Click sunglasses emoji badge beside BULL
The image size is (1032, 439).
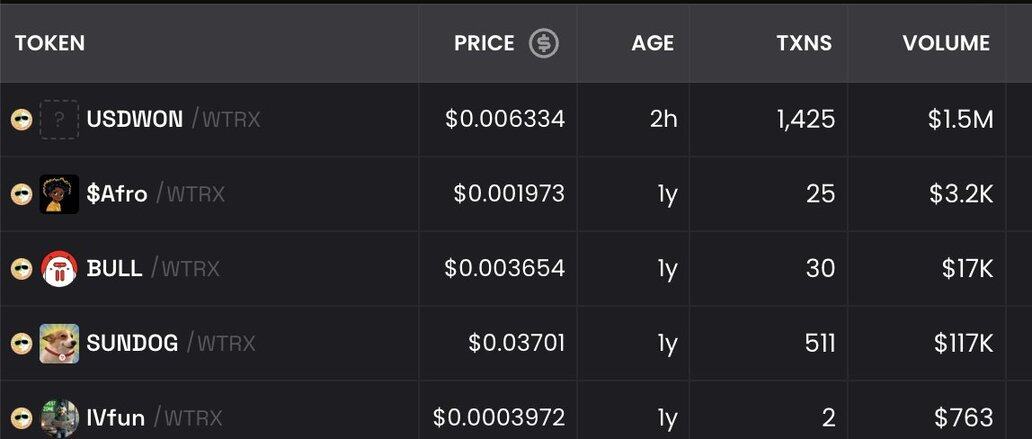[x=22, y=269]
